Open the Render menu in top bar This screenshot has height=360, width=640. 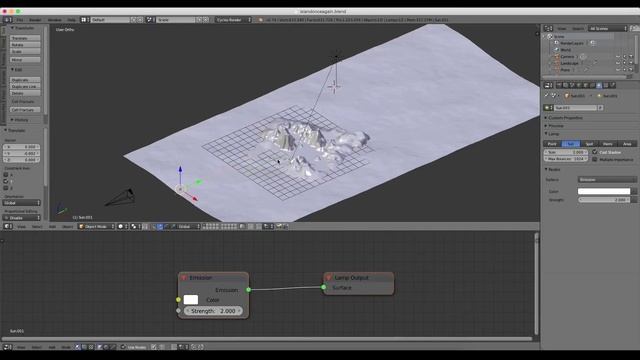tap(35, 20)
